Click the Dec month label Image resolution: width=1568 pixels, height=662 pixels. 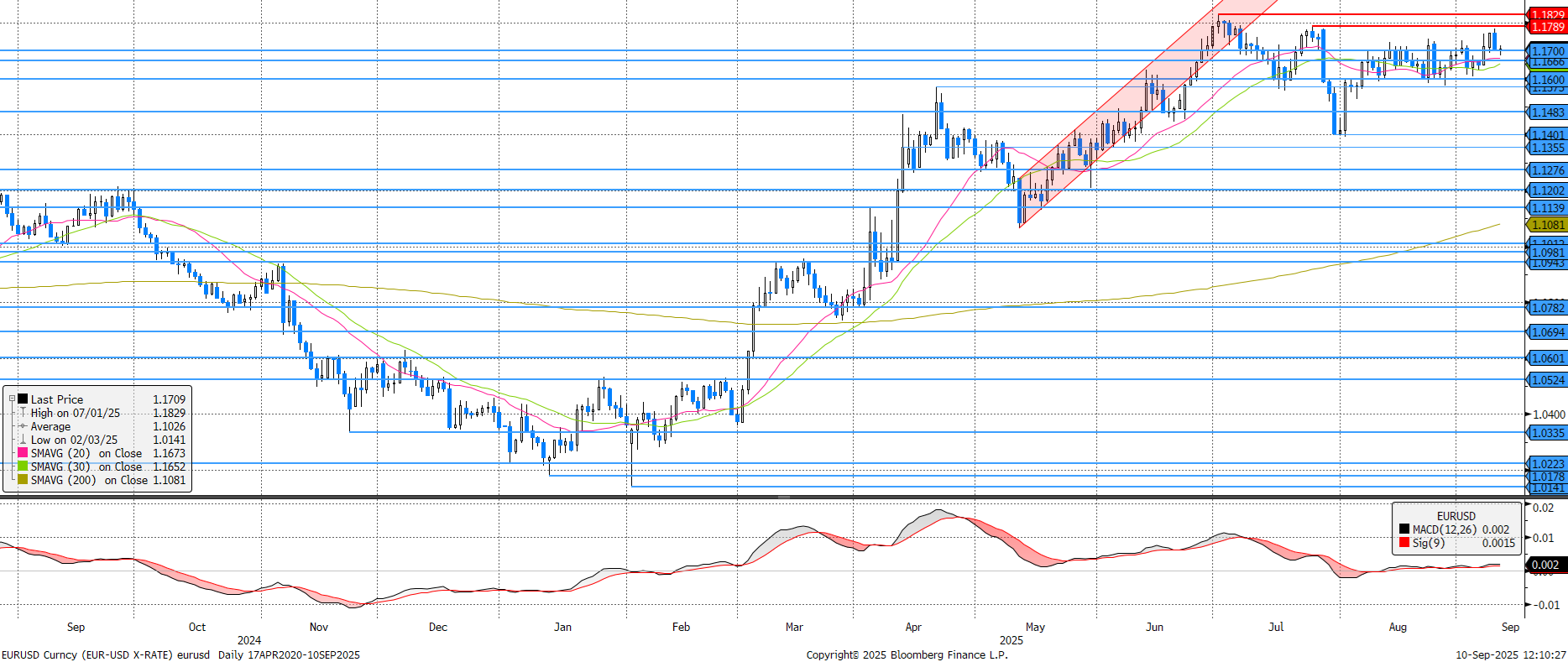click(x=438, y=627)
